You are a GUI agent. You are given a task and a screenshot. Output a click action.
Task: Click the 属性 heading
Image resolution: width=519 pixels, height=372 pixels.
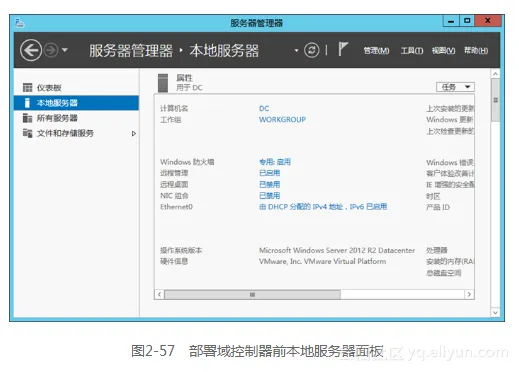[x=184, y=78]
